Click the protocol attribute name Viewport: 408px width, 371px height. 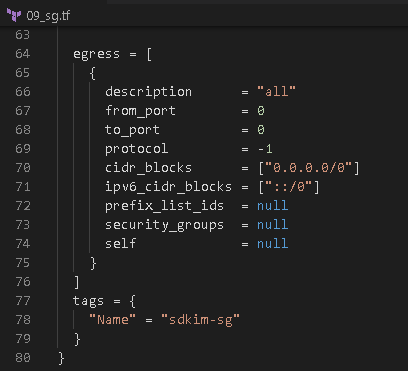pos(136,149)
